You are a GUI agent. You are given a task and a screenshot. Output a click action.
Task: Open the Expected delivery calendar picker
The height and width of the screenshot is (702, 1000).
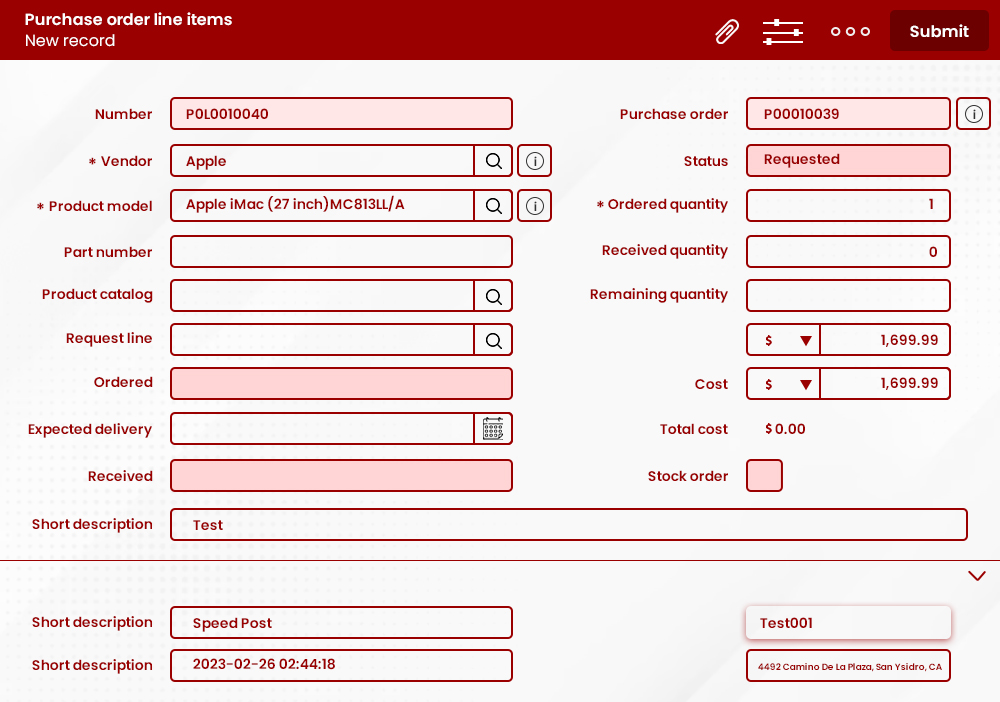tap(492, 428)
